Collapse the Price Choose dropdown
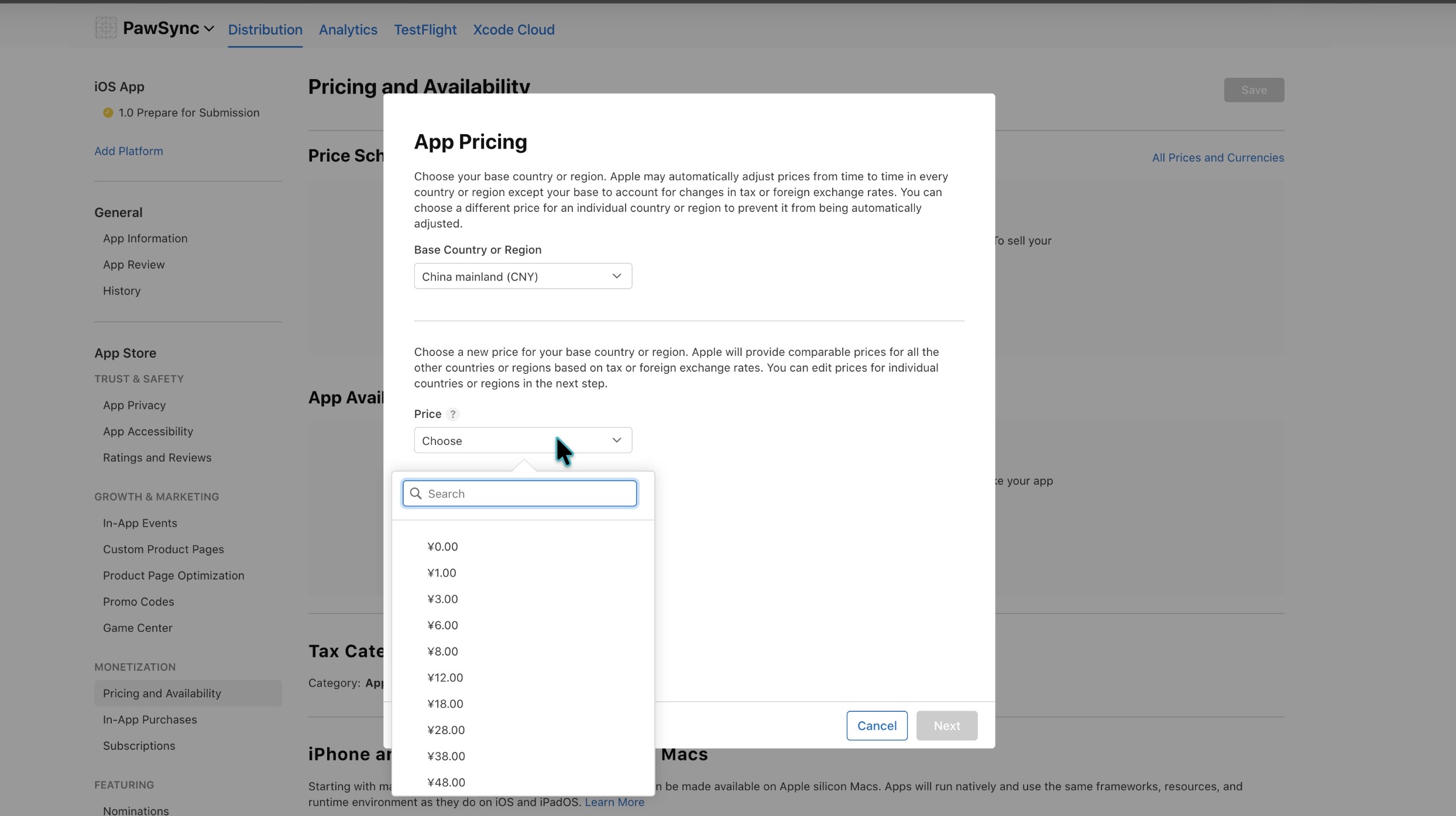The height and width of the screenshot is (816, 1456). (x=523, y=440)
